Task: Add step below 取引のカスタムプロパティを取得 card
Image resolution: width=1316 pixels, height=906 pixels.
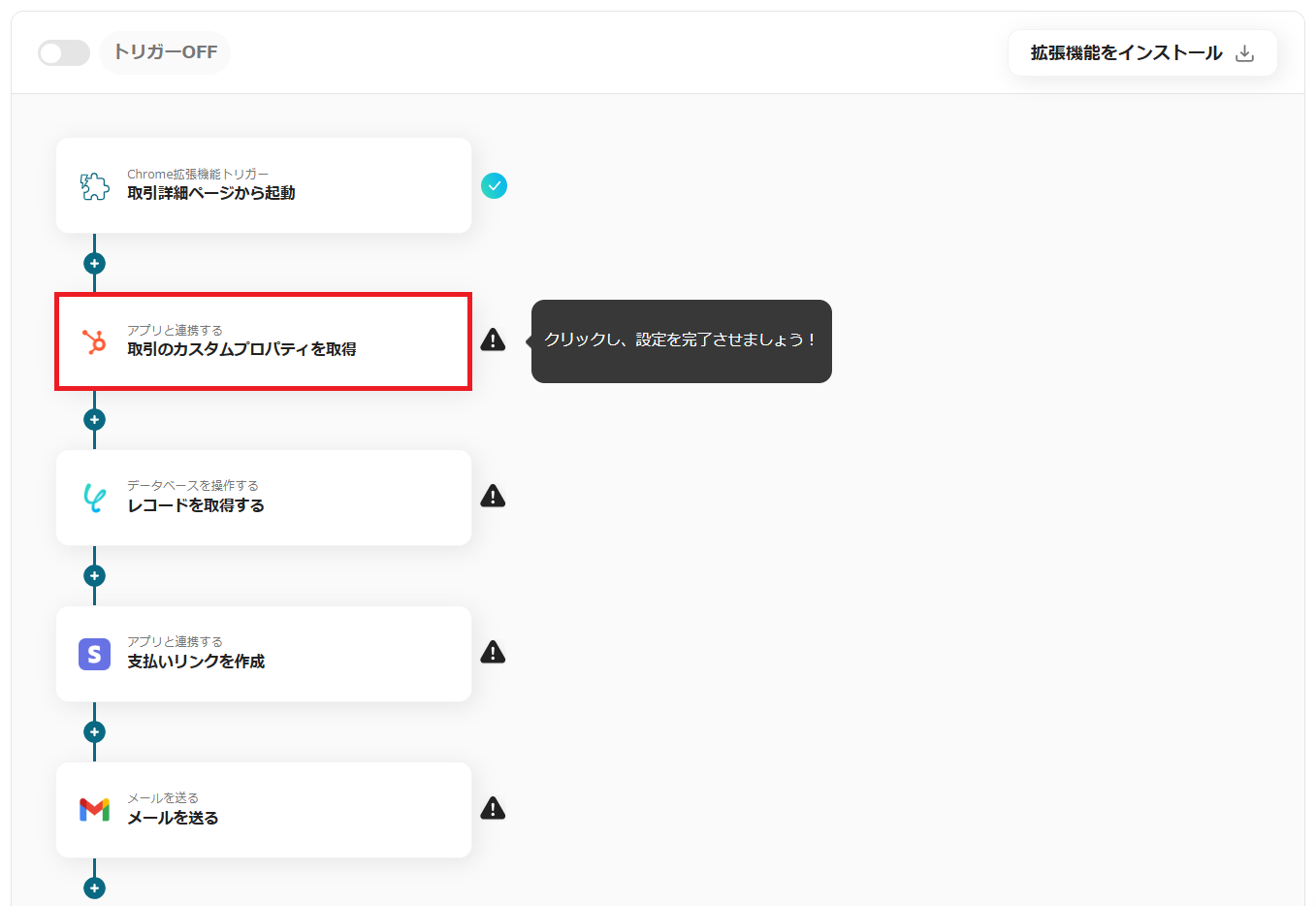Action: (94, 419)
